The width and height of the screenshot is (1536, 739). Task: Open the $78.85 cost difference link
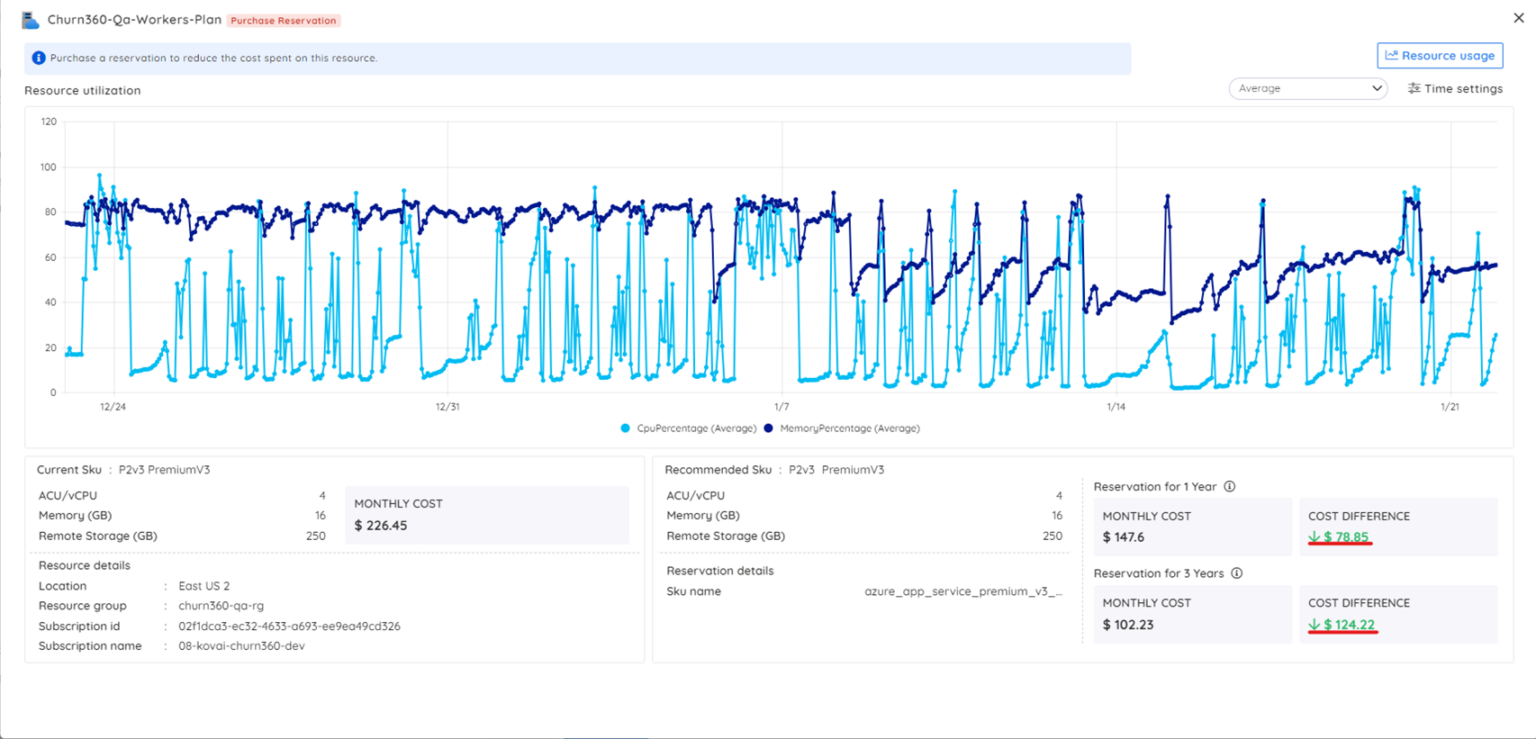coord(1343,537)
